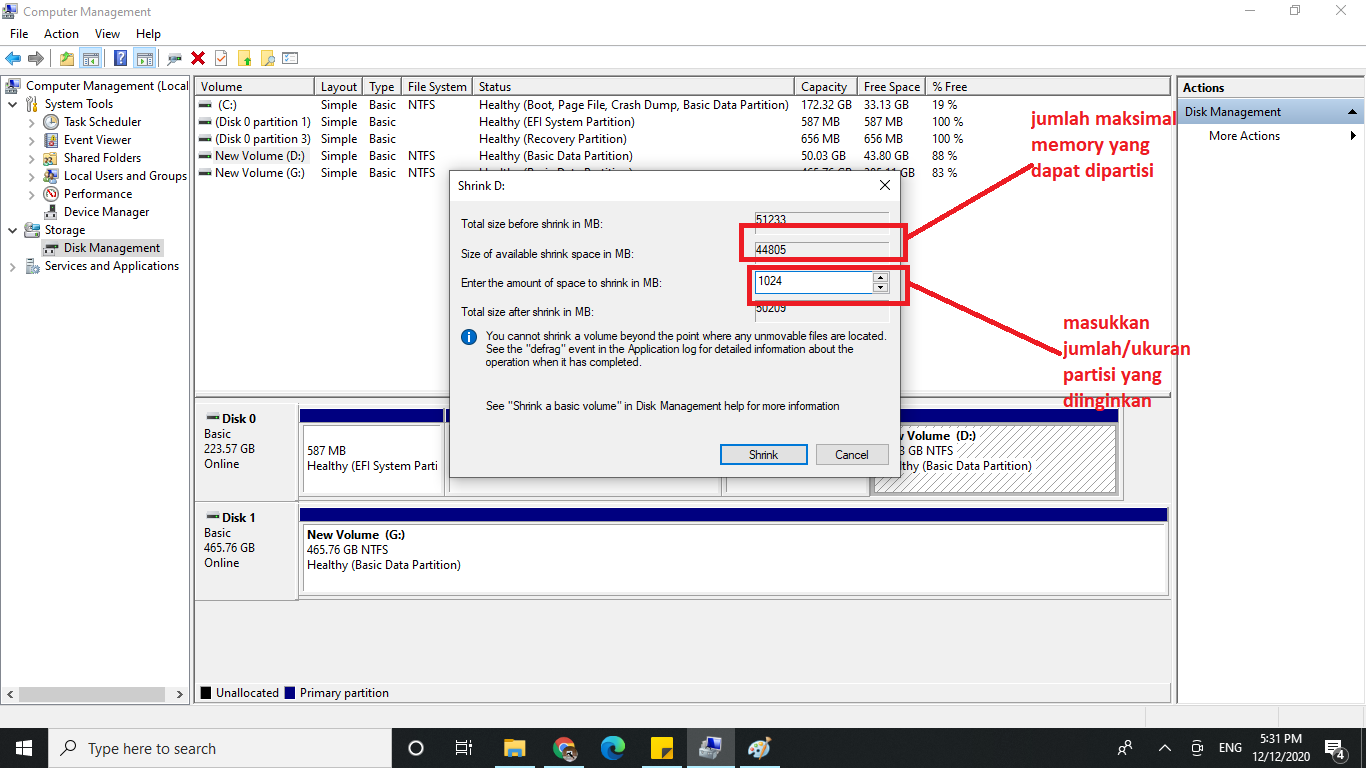Open Microsoft Edge from the taskbar
This screenshot has height=768, width=1366.
(x=612, y=747)
